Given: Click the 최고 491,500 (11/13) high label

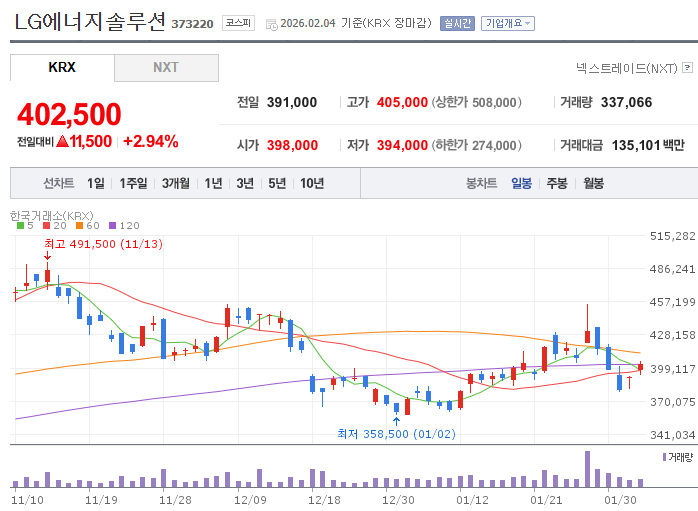Looking at the screenshot, I should click(103, 244).
